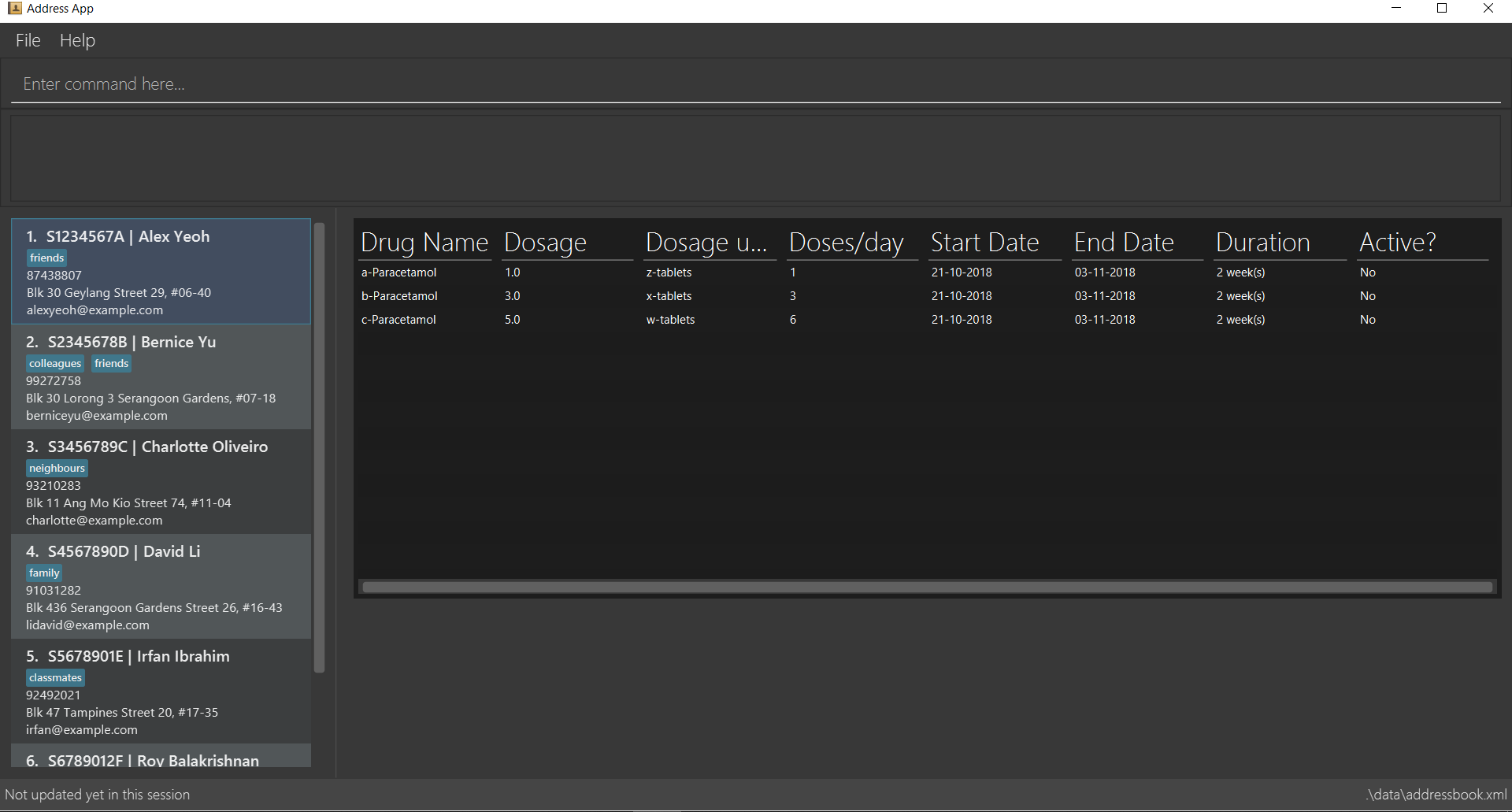Click z-tablets dosage unit cell
Viewport: 1512px width, 812px height.
tap(669, 273)
